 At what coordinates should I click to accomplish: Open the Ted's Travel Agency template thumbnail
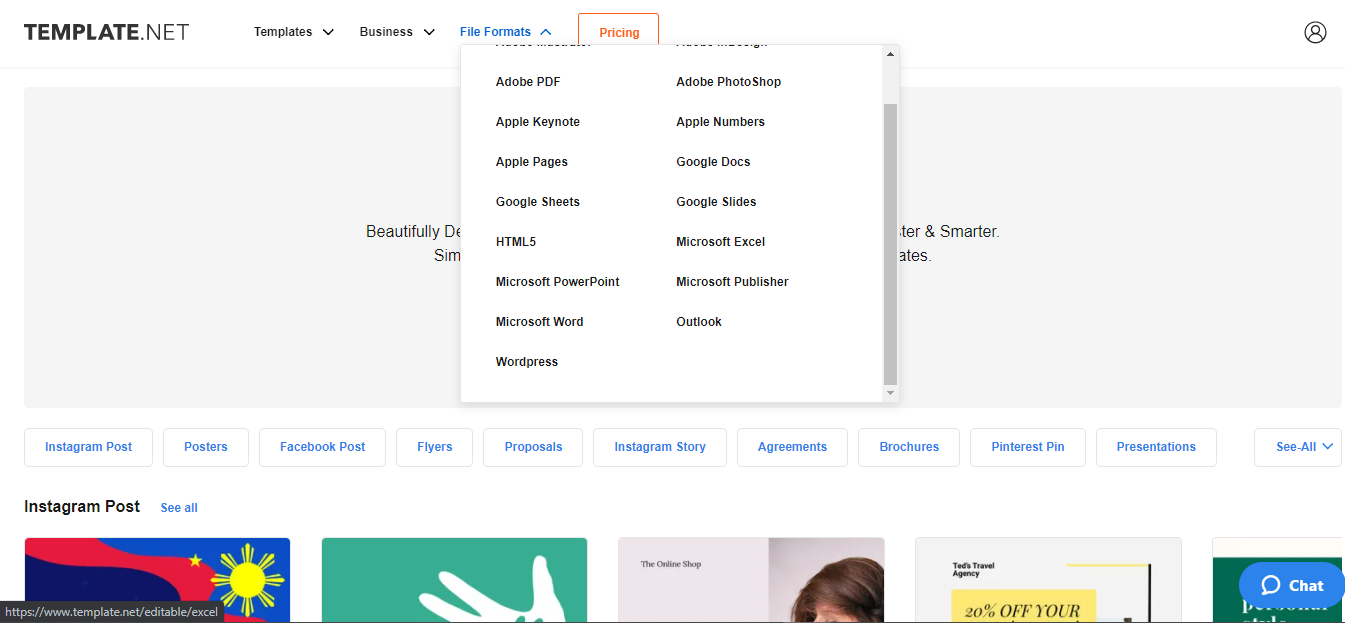click(1047, 580)
